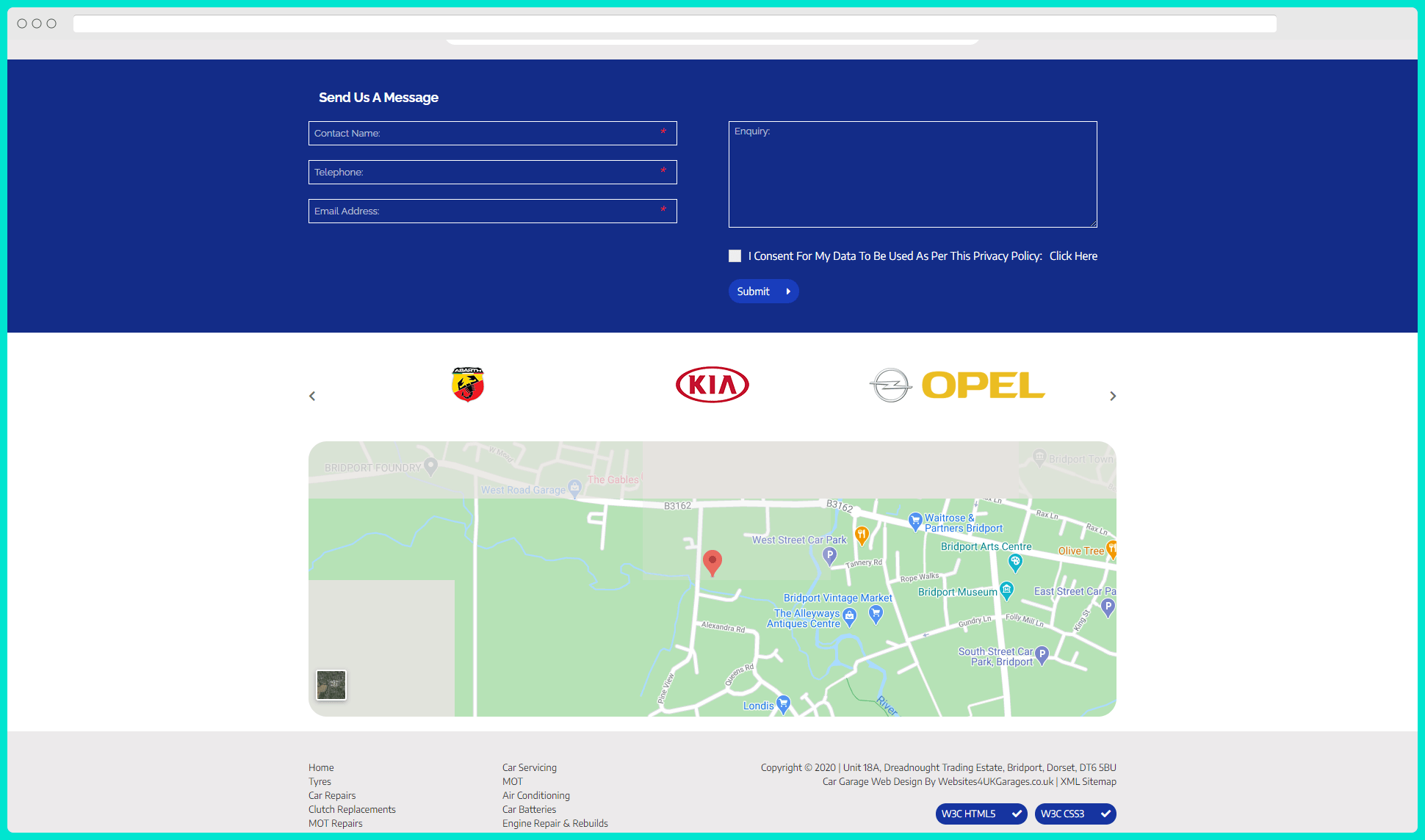1425x840 pixels.
Task: Select the Kia brand logo
Action: click(x=712, y=384)
